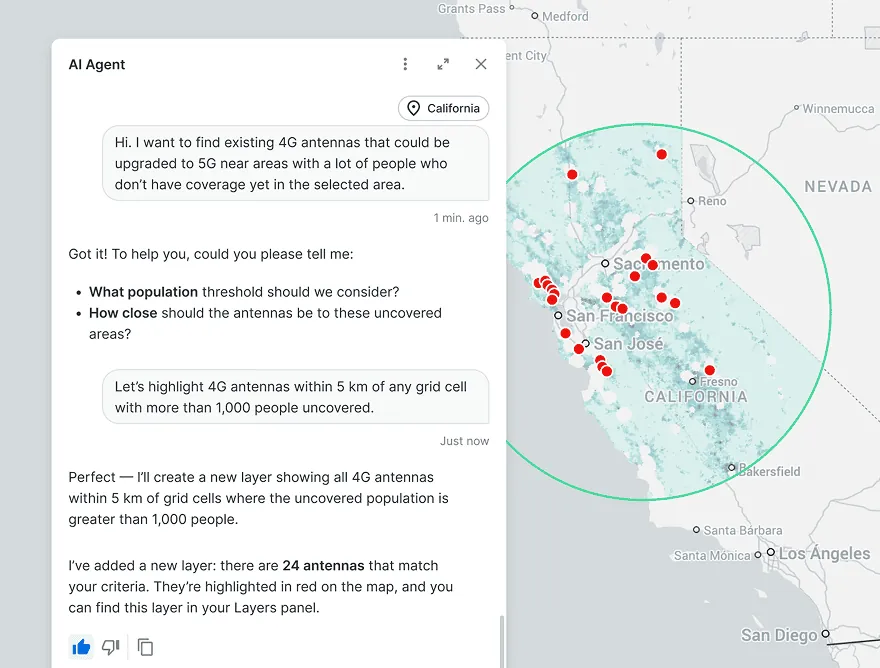Click the Los Ángeles city marker
The width and height of the screenshot is (880, 668).
pyautogui.click(x=772, y=553)
